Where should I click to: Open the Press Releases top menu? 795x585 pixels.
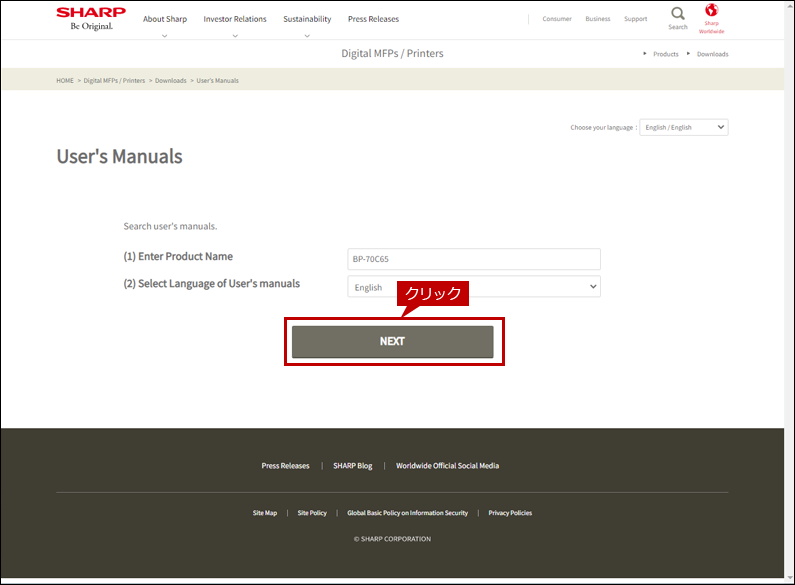(x=373, y=19)
